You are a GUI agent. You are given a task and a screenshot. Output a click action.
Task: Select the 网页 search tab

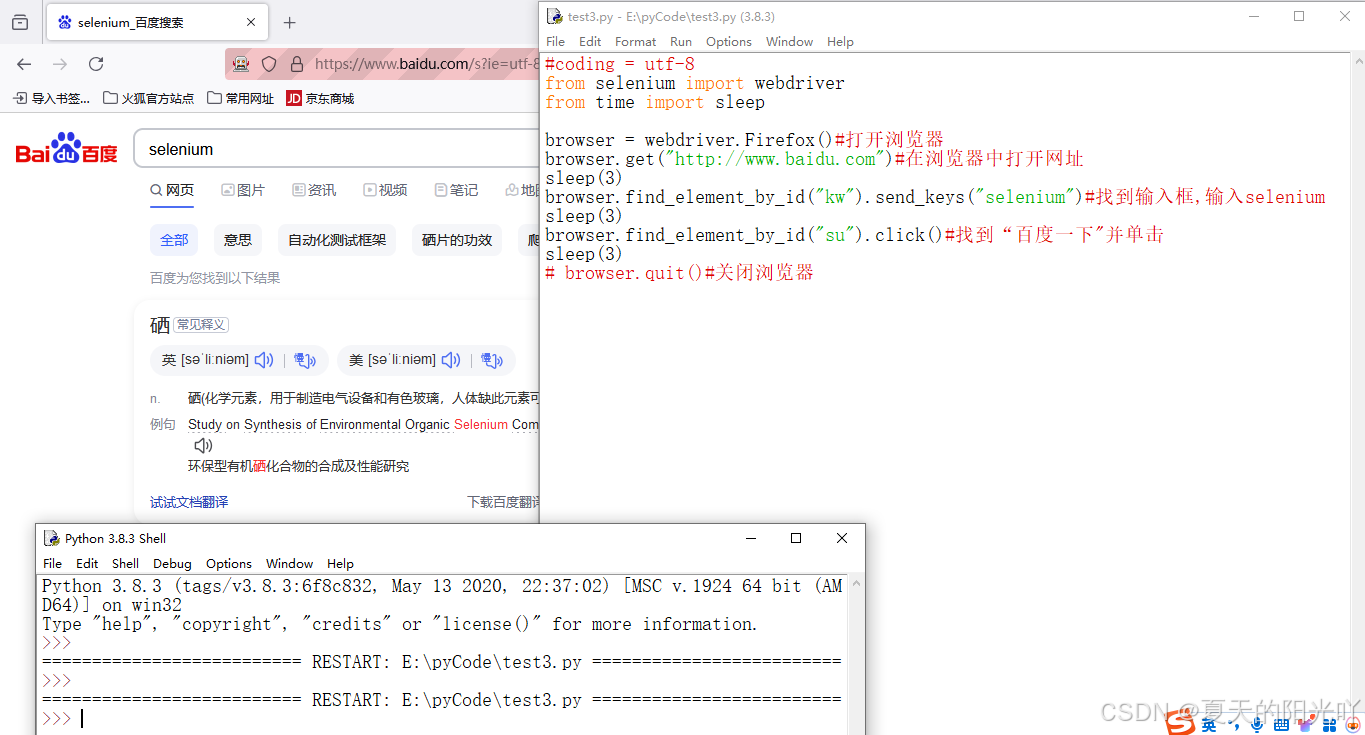(172, 190)
